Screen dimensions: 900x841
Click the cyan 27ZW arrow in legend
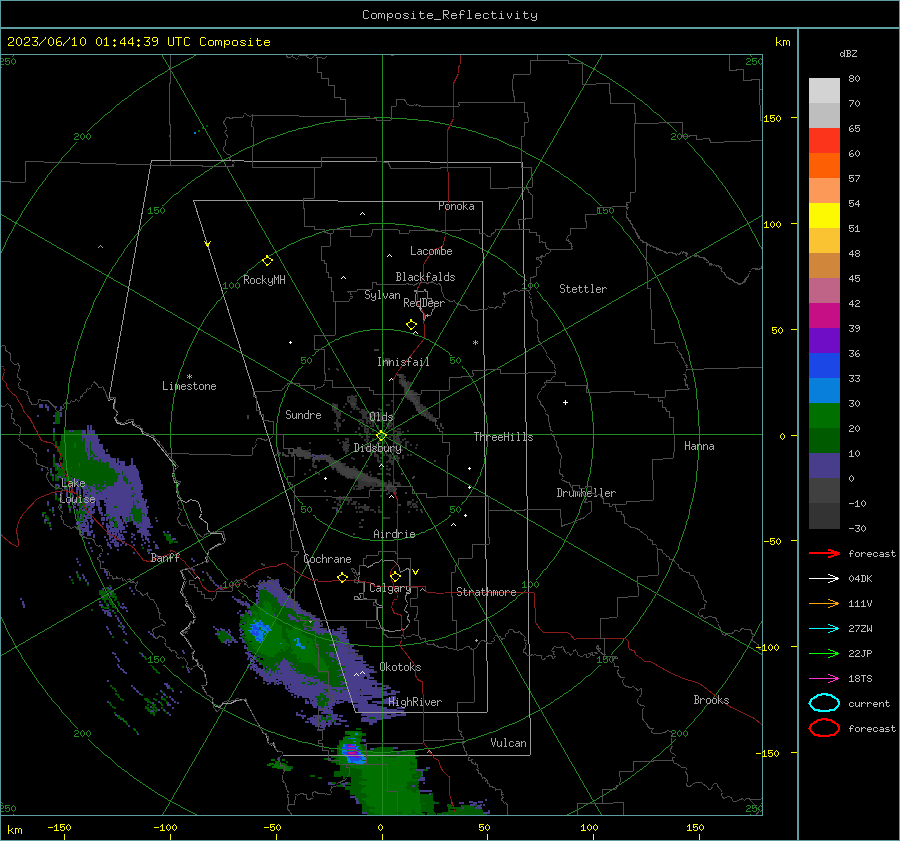point(824,629)
